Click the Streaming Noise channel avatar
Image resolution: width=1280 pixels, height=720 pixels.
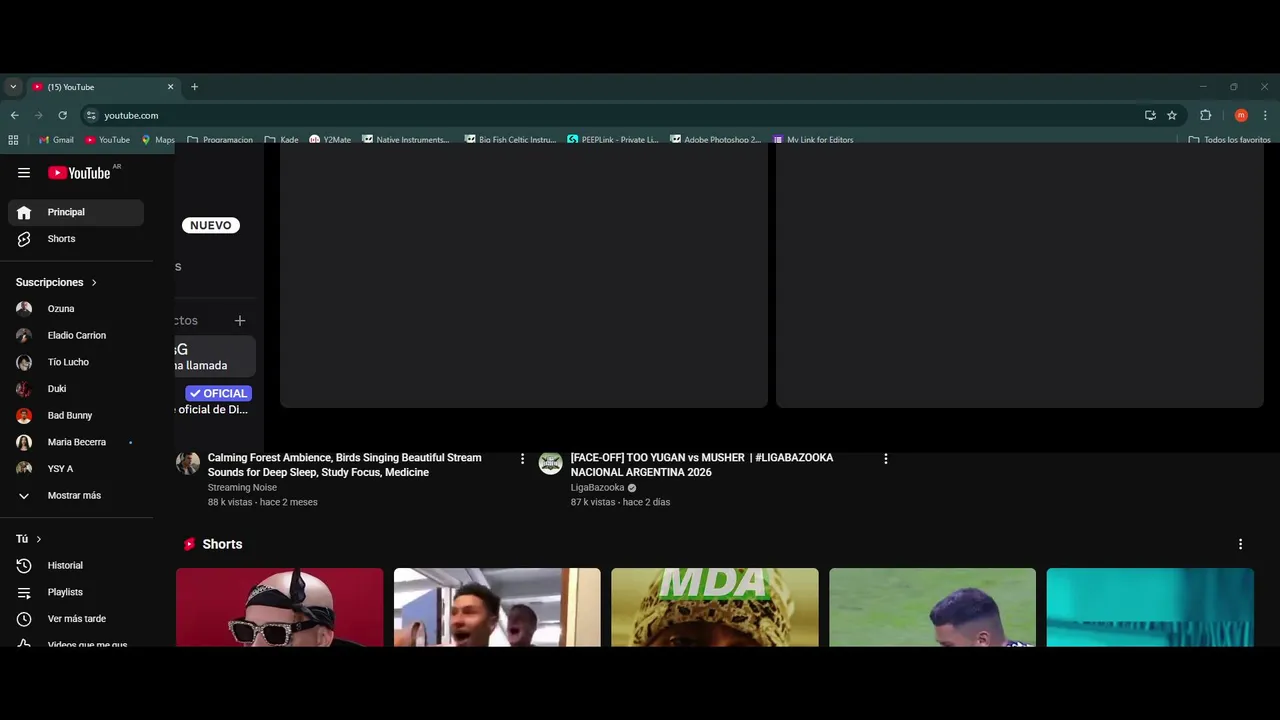click(188, 462)
